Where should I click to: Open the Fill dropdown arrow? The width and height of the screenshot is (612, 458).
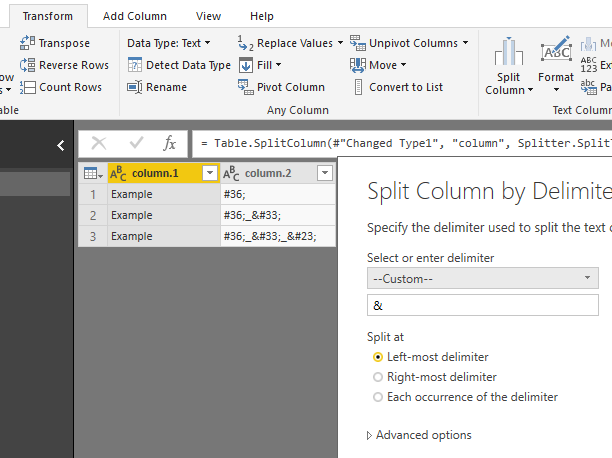pyautogui.click(x=278, y=64)
